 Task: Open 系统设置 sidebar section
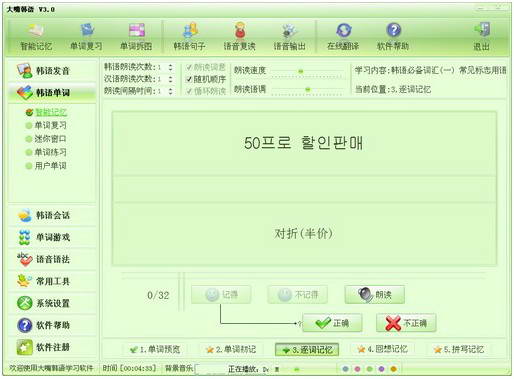coord(52,303)
